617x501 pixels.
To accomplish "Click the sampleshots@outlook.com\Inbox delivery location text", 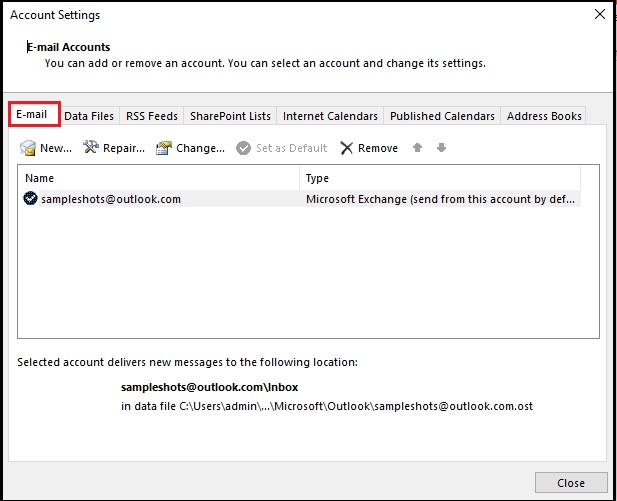I will [209, 387].
